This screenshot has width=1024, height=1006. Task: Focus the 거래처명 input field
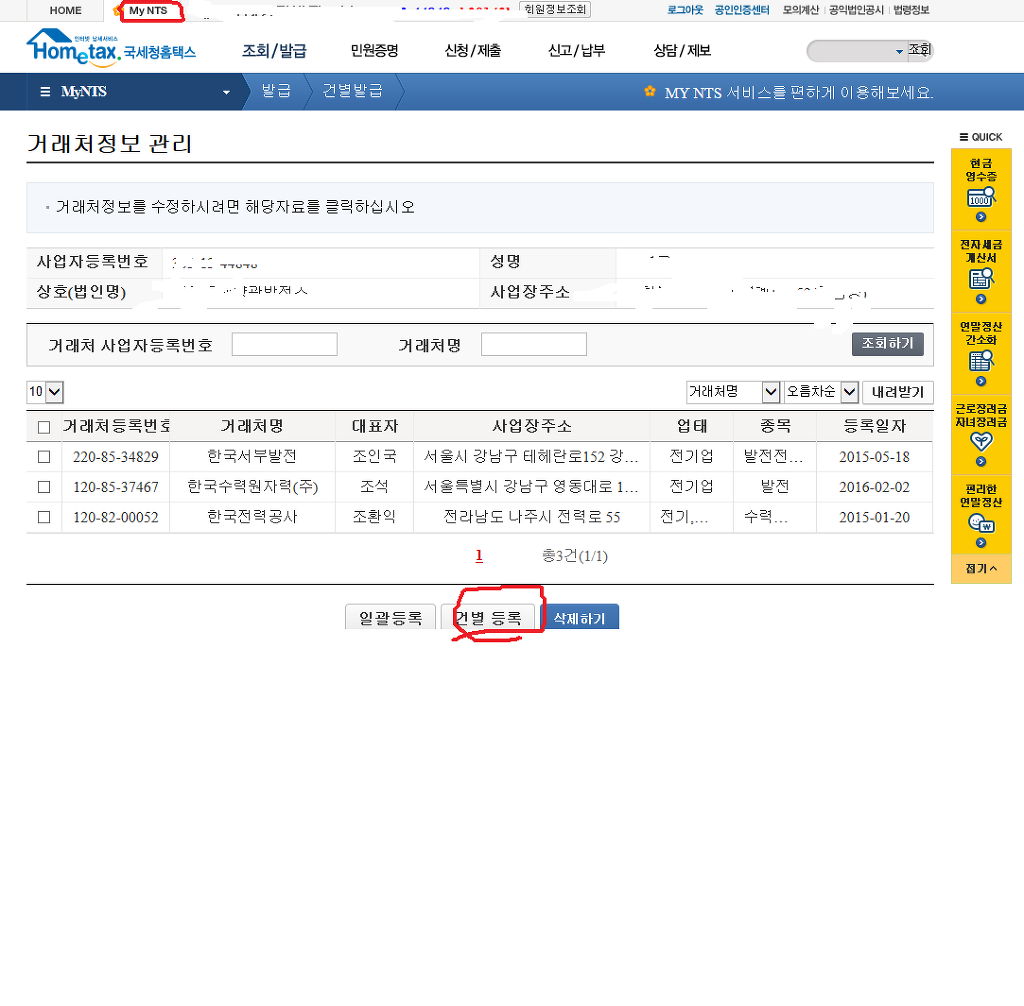tap(534, 344)
